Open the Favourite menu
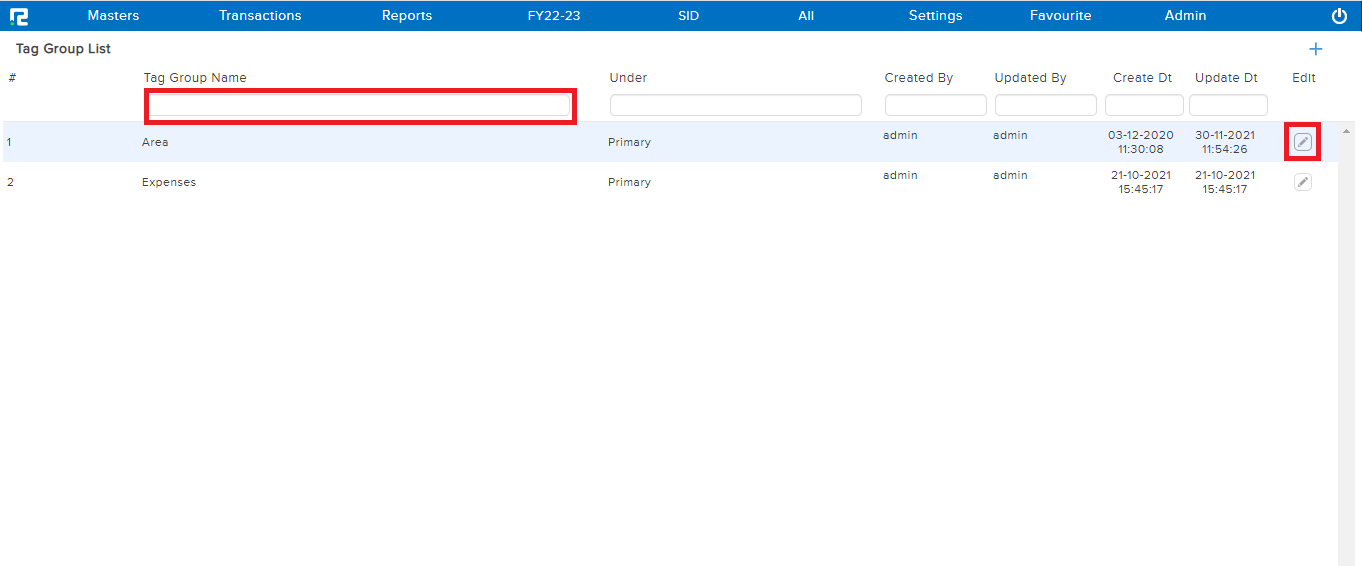1362x566 pixels. click(x=1060, y=16)
